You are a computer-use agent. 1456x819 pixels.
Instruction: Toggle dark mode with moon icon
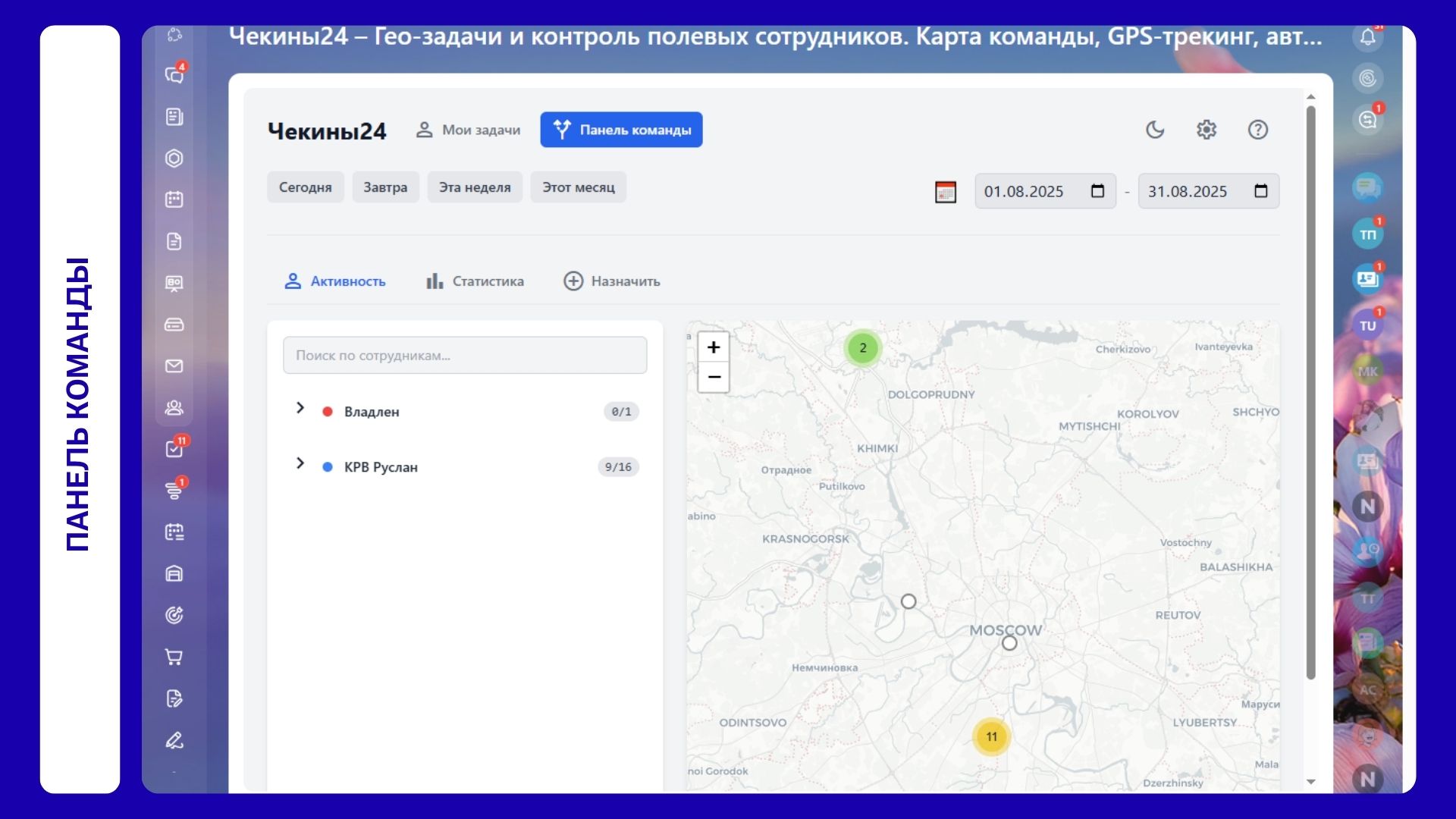point(1154,130)
